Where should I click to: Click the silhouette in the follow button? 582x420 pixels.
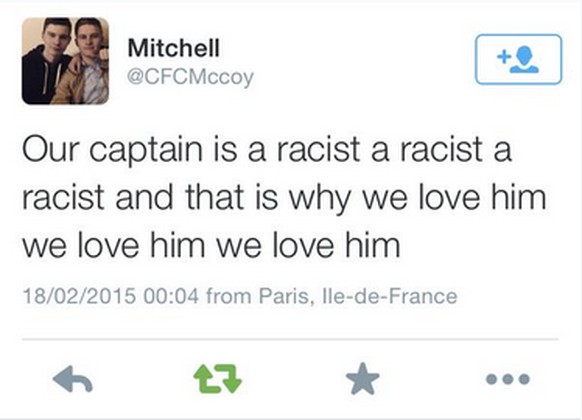(525, 59)
